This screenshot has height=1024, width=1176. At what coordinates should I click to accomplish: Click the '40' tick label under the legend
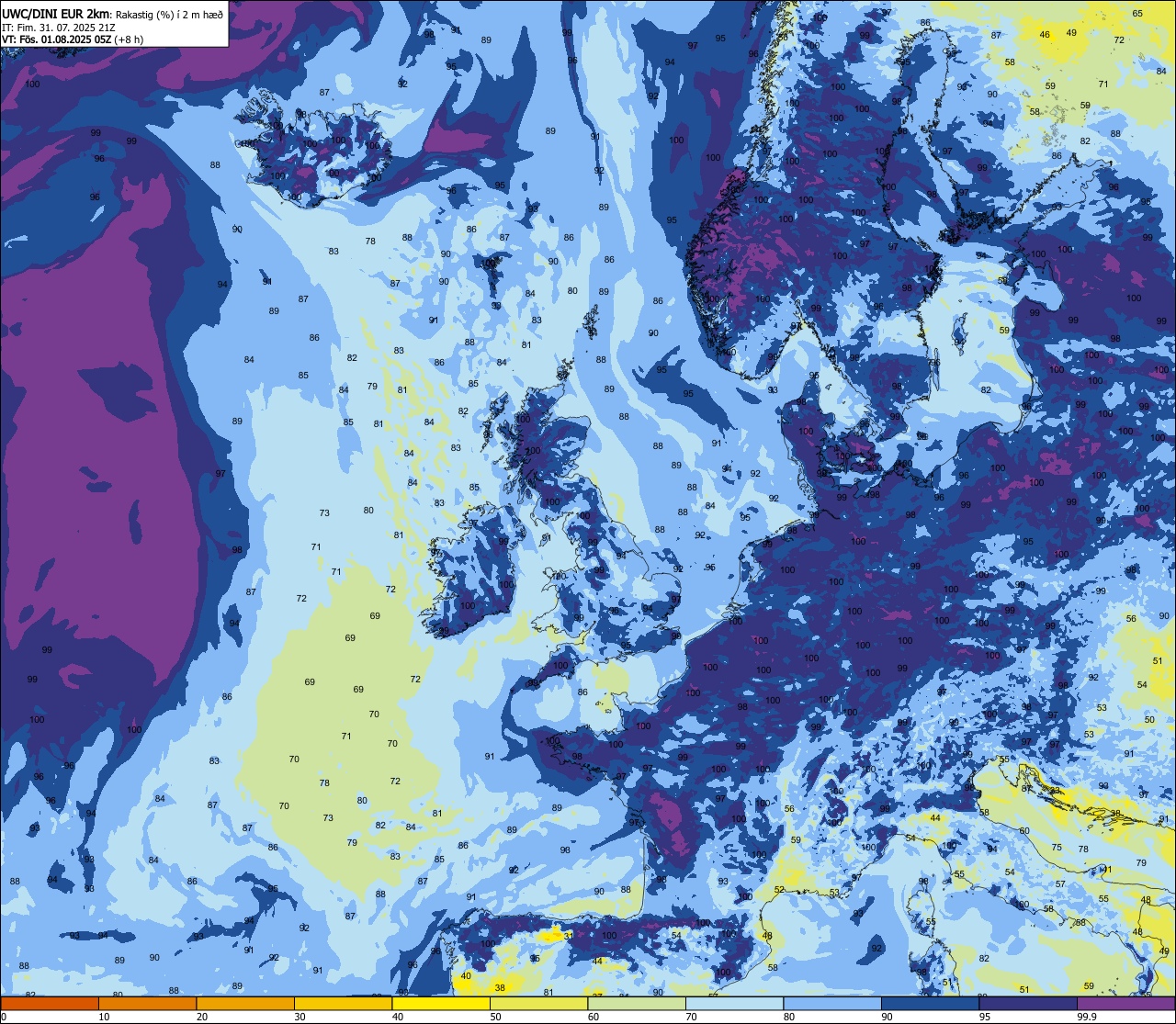click(398, 1017)
